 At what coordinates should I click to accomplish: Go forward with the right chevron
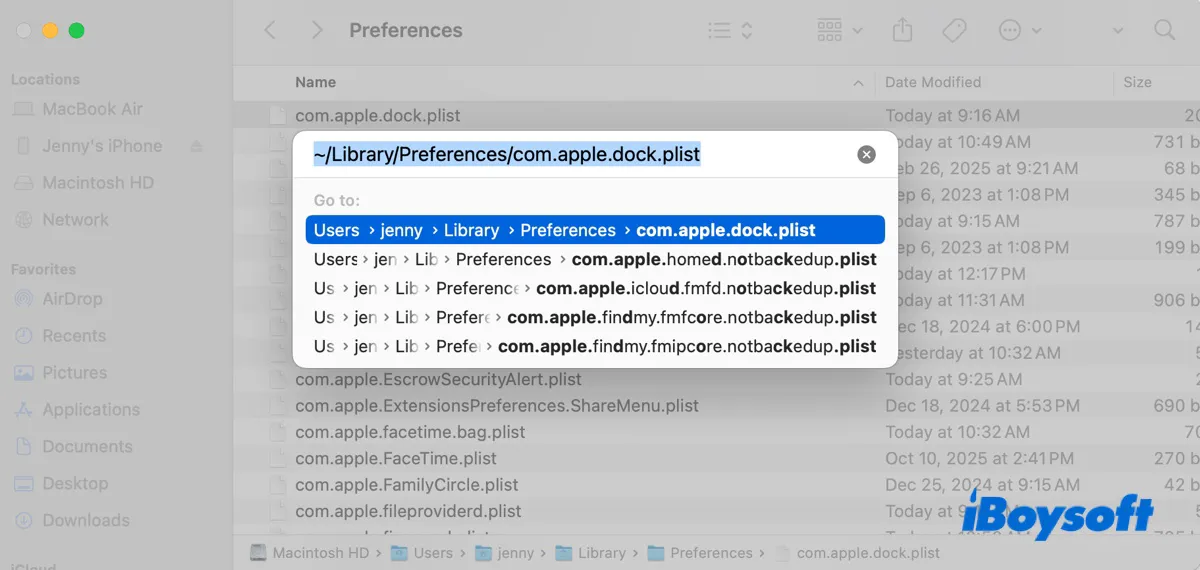(317, 30)
